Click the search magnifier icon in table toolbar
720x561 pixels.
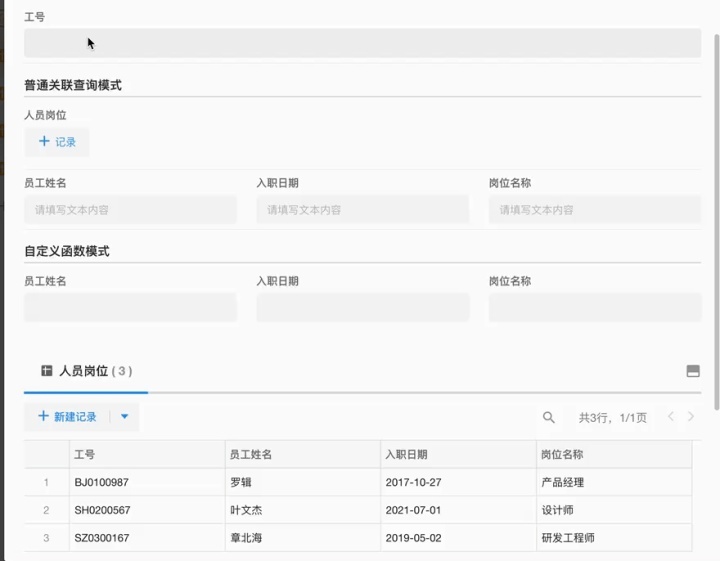pos(548,417)
